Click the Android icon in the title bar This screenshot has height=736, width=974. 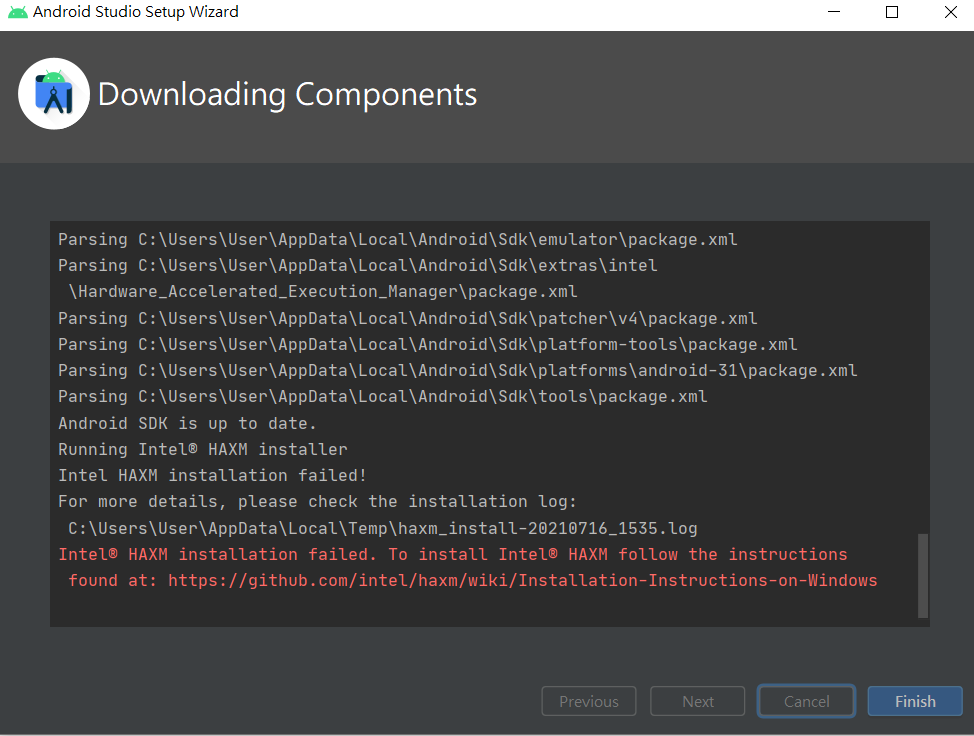[18, 13]
